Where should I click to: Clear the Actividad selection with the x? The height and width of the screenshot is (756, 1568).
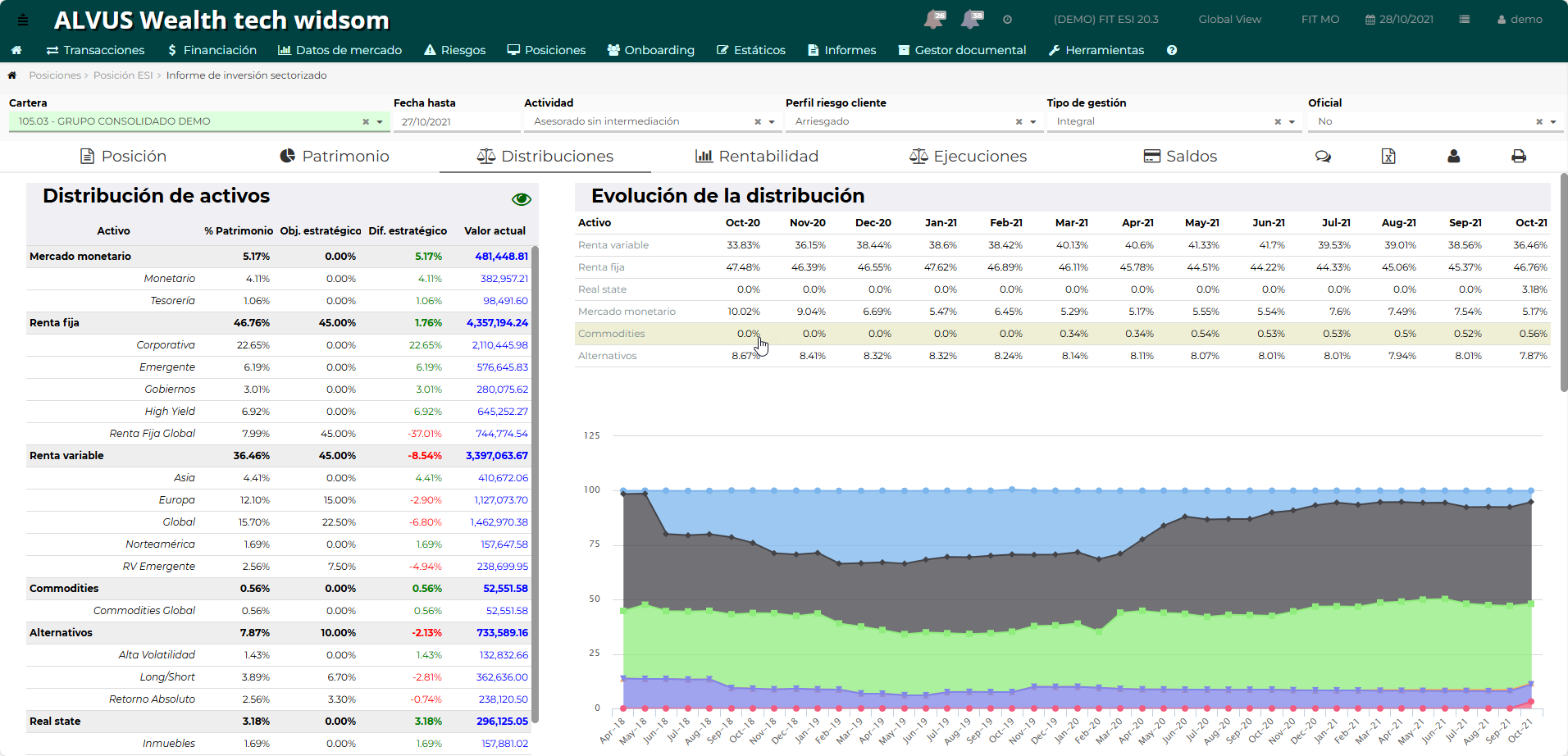click(758, 122)
